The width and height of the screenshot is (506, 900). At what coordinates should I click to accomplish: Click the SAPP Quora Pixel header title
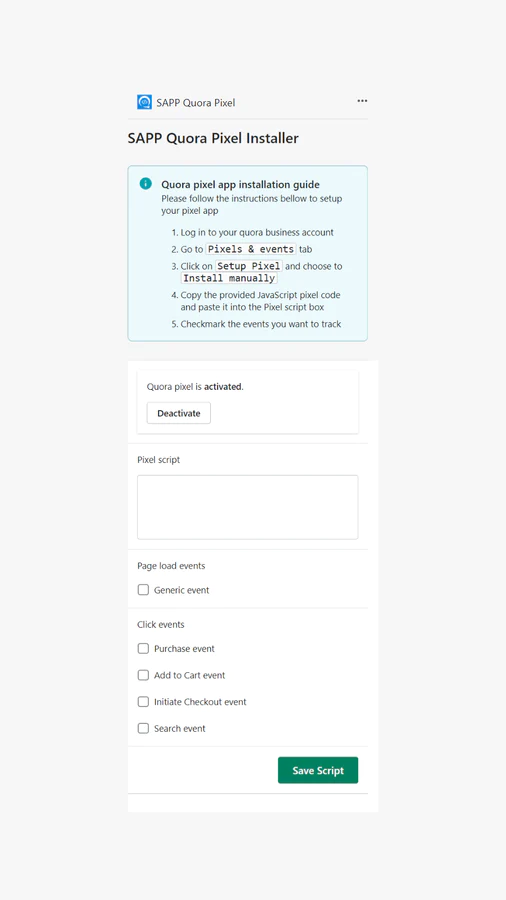pyautogui.click(x=196, y=103)
